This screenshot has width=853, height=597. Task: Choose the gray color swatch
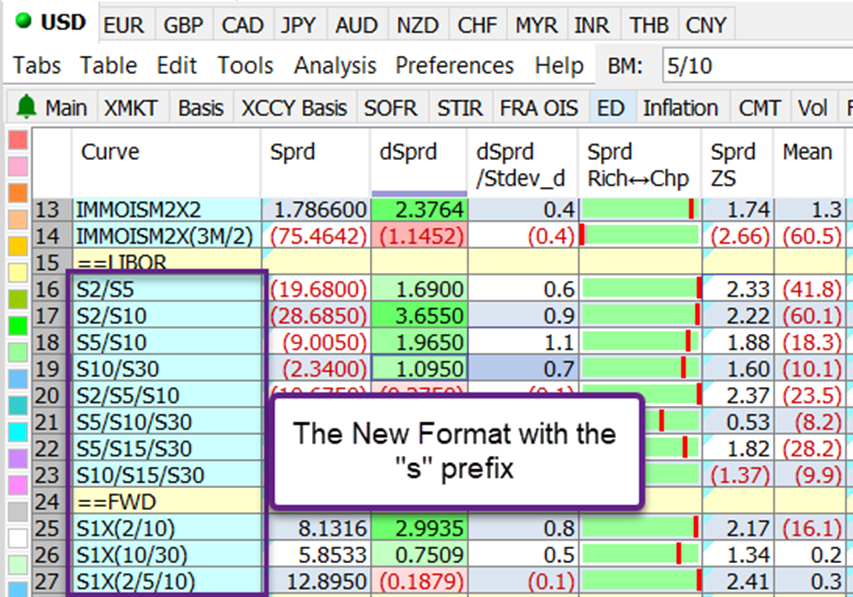[x=18, y=511]
